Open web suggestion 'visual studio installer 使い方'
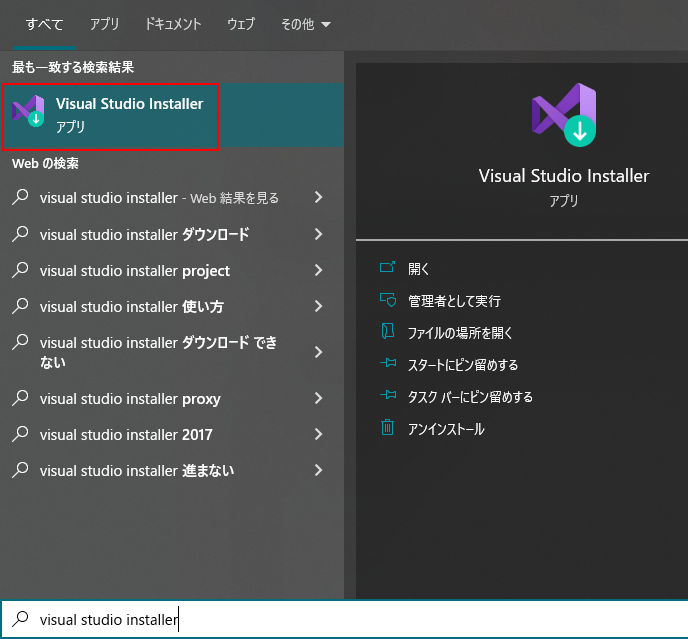The height and width of the screenshot is (639, 688). click(132, 307)
